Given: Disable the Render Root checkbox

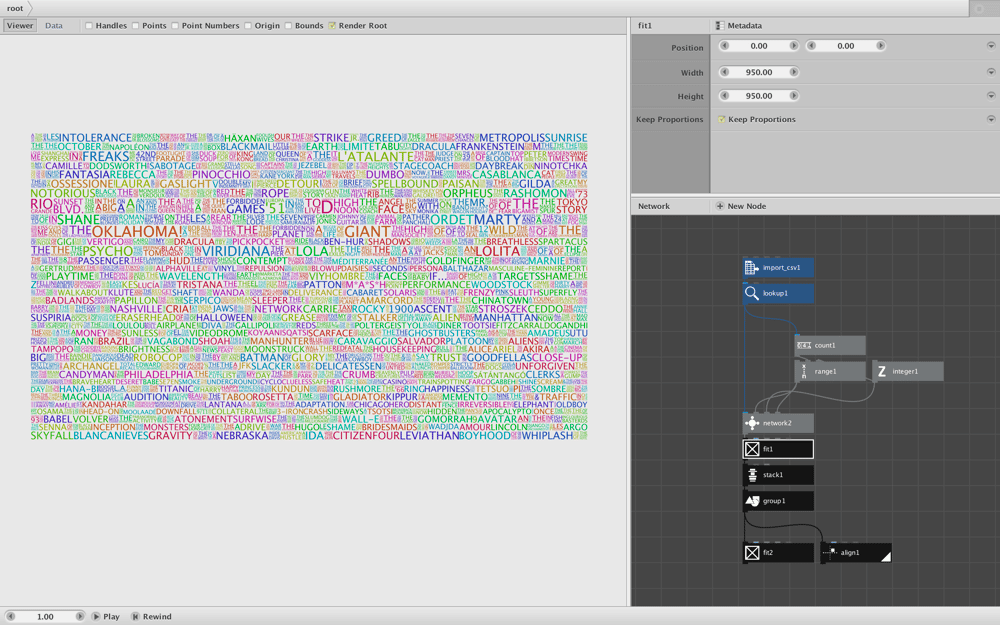Looking at the screenshot, I should 332,26.
